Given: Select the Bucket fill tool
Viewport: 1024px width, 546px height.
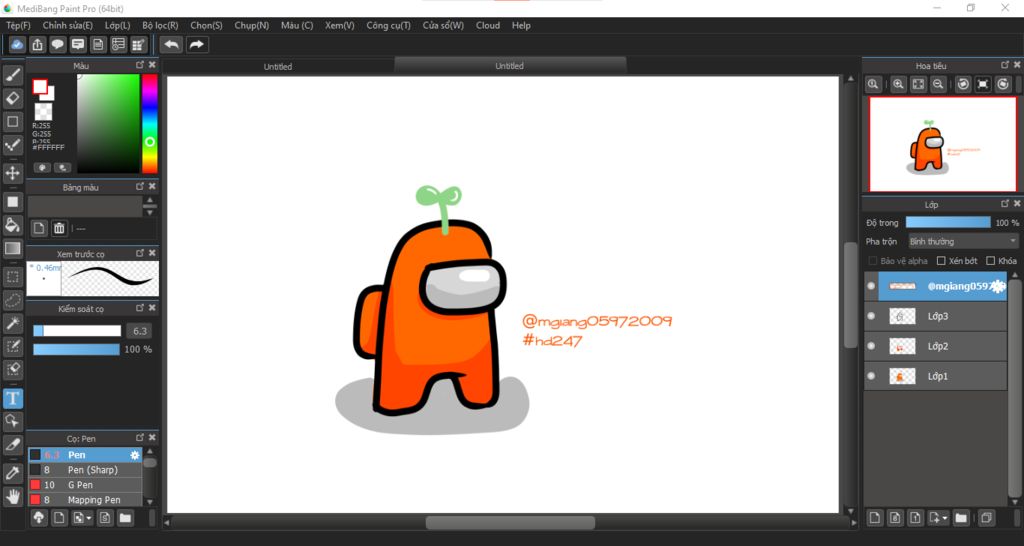Looking at the screenshot, I should [x=12, y=225].
